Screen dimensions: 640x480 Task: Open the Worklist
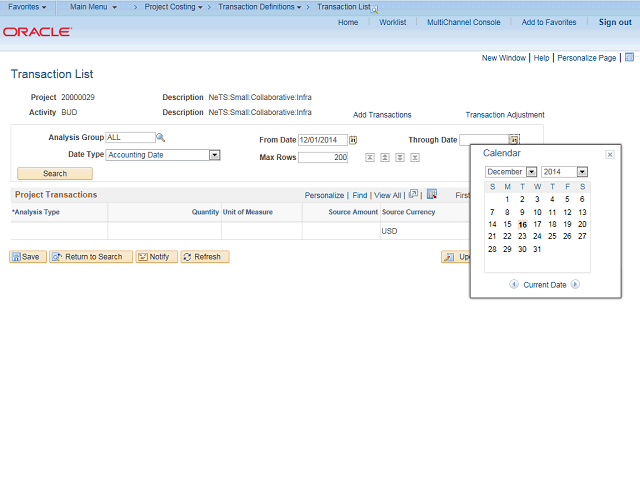[393, 22]
